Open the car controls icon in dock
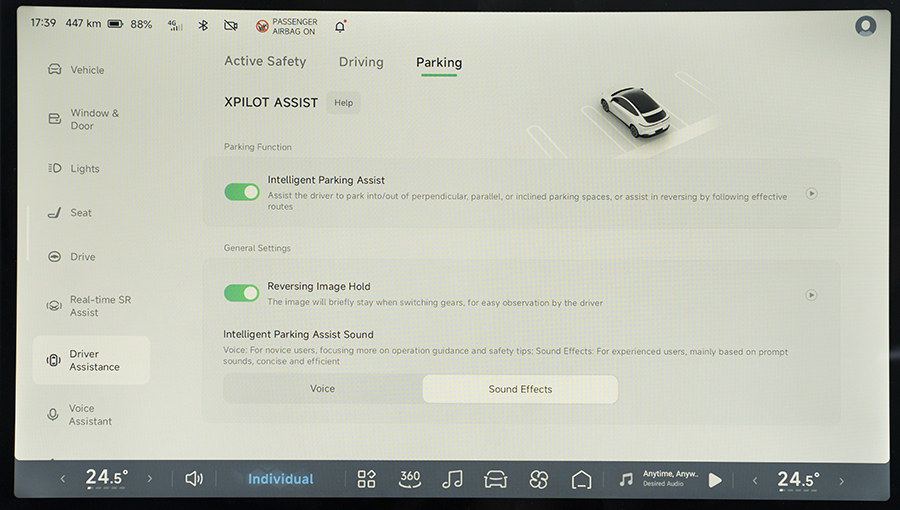900x510 pixels. pyautogui.click(x=495, y=479)
